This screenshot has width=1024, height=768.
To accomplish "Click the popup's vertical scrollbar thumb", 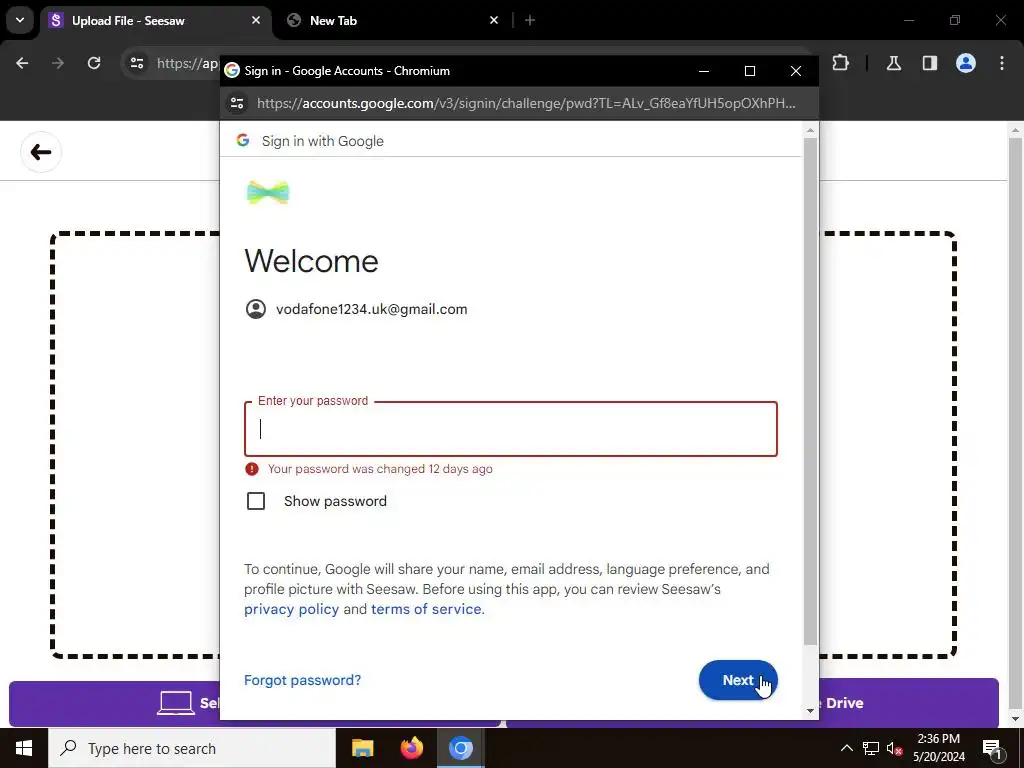I will coord(810,392).
